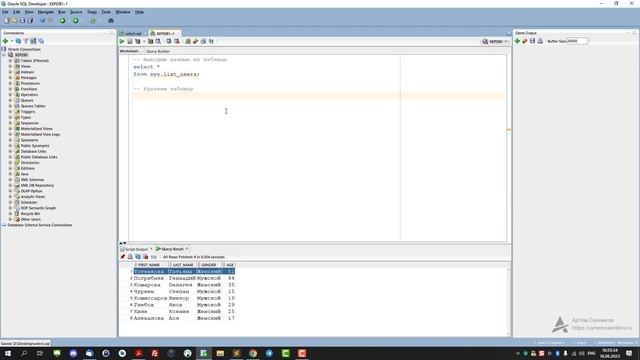Select Database Schema Service Connections item
Image resolution: width=640 pixels, height=360 pixels.
(x=40, y=225)
